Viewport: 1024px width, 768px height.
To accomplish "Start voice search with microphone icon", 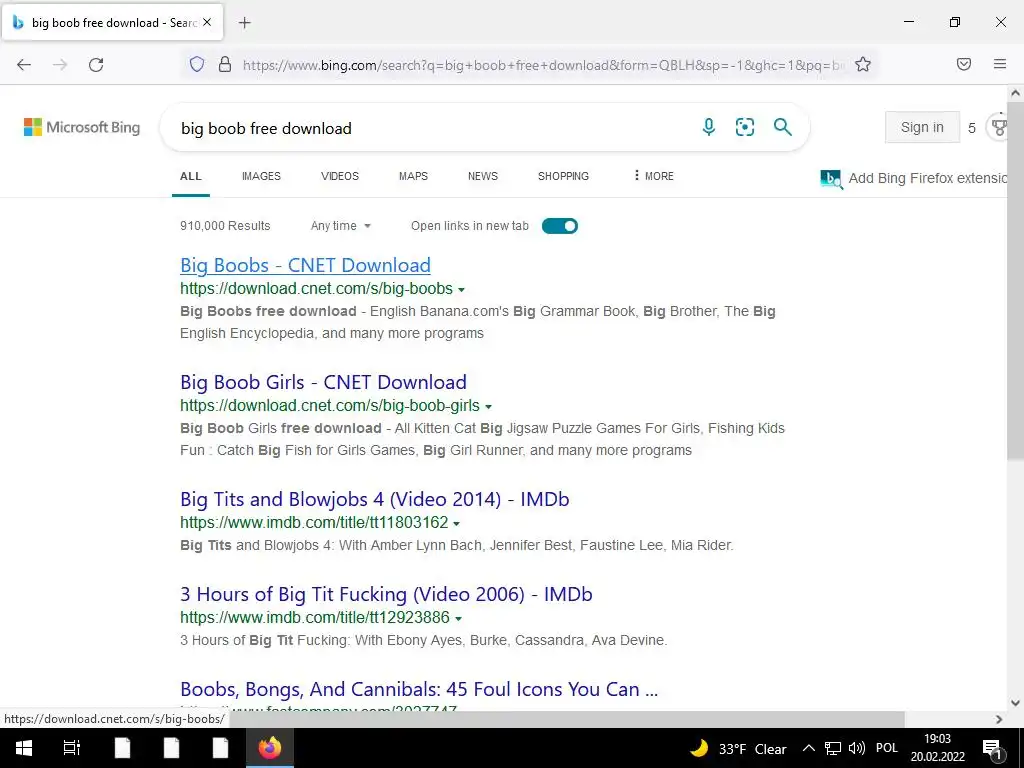I will [709, 127].
